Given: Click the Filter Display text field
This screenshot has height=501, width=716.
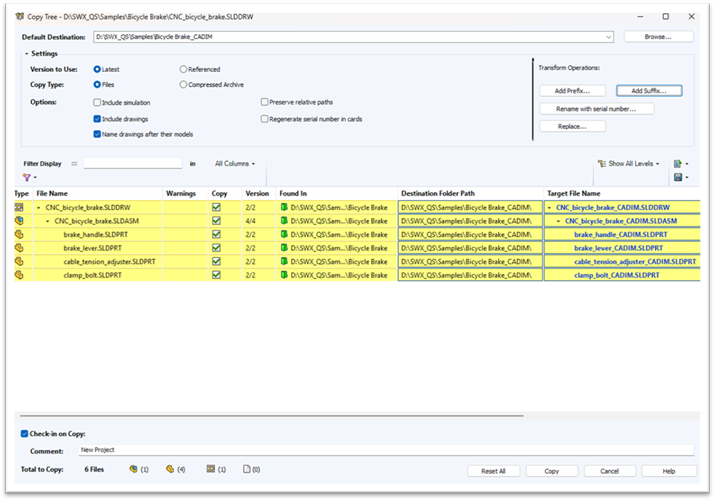Looking at the screenshot, I should 133,163.
